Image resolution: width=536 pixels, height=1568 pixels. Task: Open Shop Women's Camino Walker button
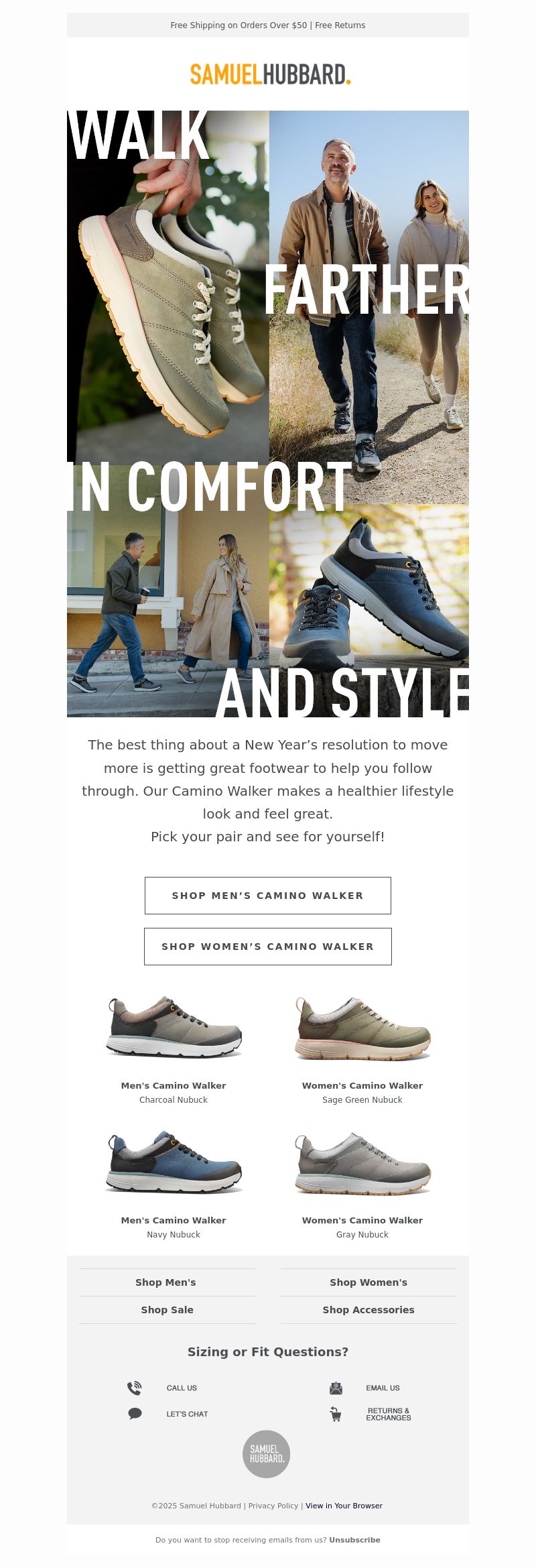268,946
